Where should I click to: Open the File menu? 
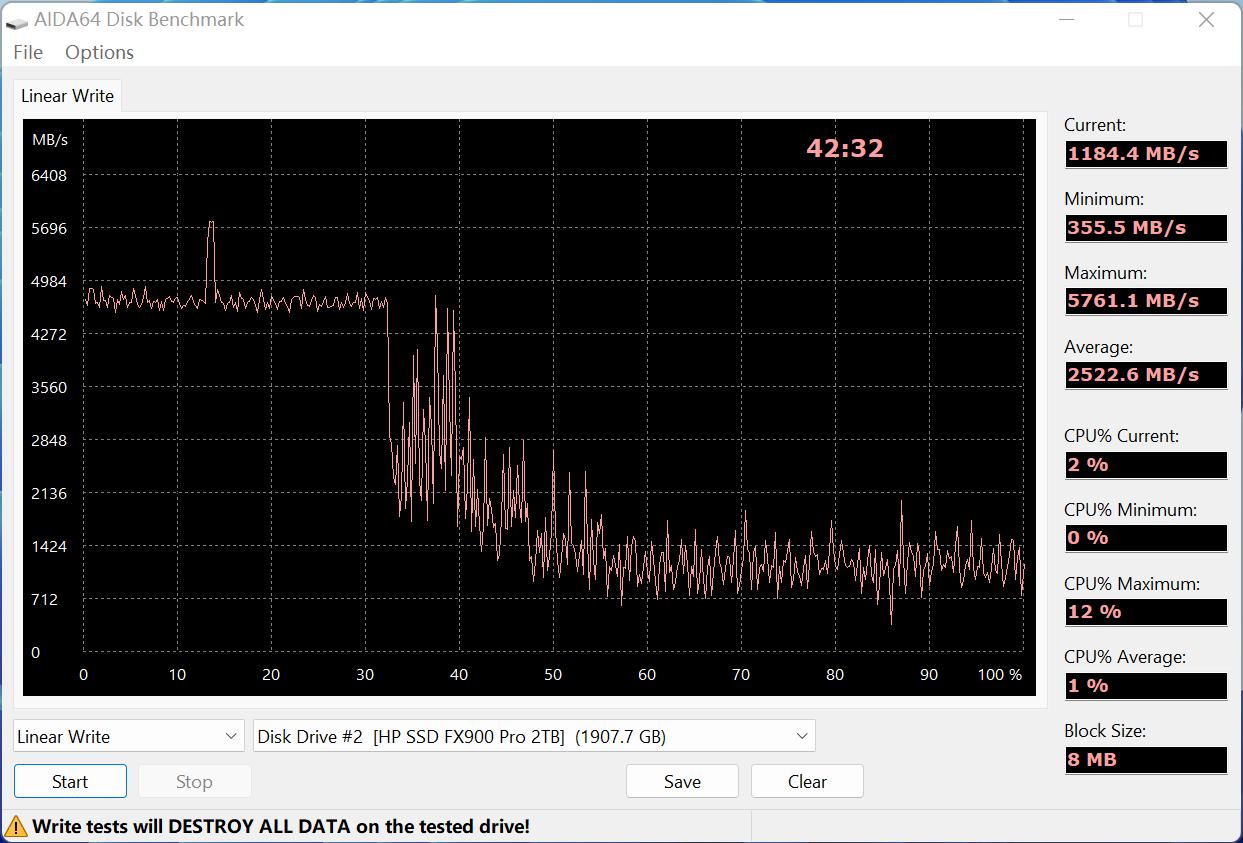(28, 52)
